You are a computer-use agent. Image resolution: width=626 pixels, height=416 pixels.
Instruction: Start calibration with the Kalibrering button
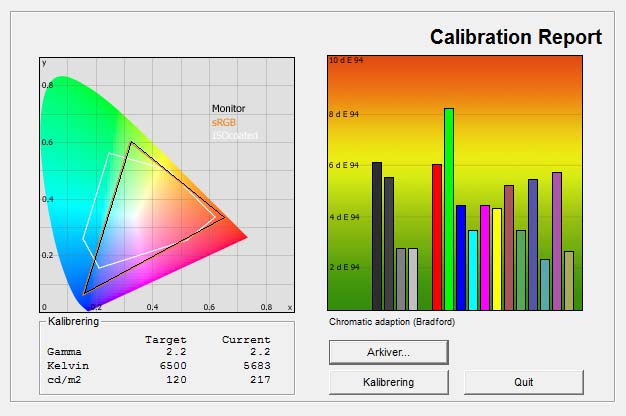coord(388,382)
